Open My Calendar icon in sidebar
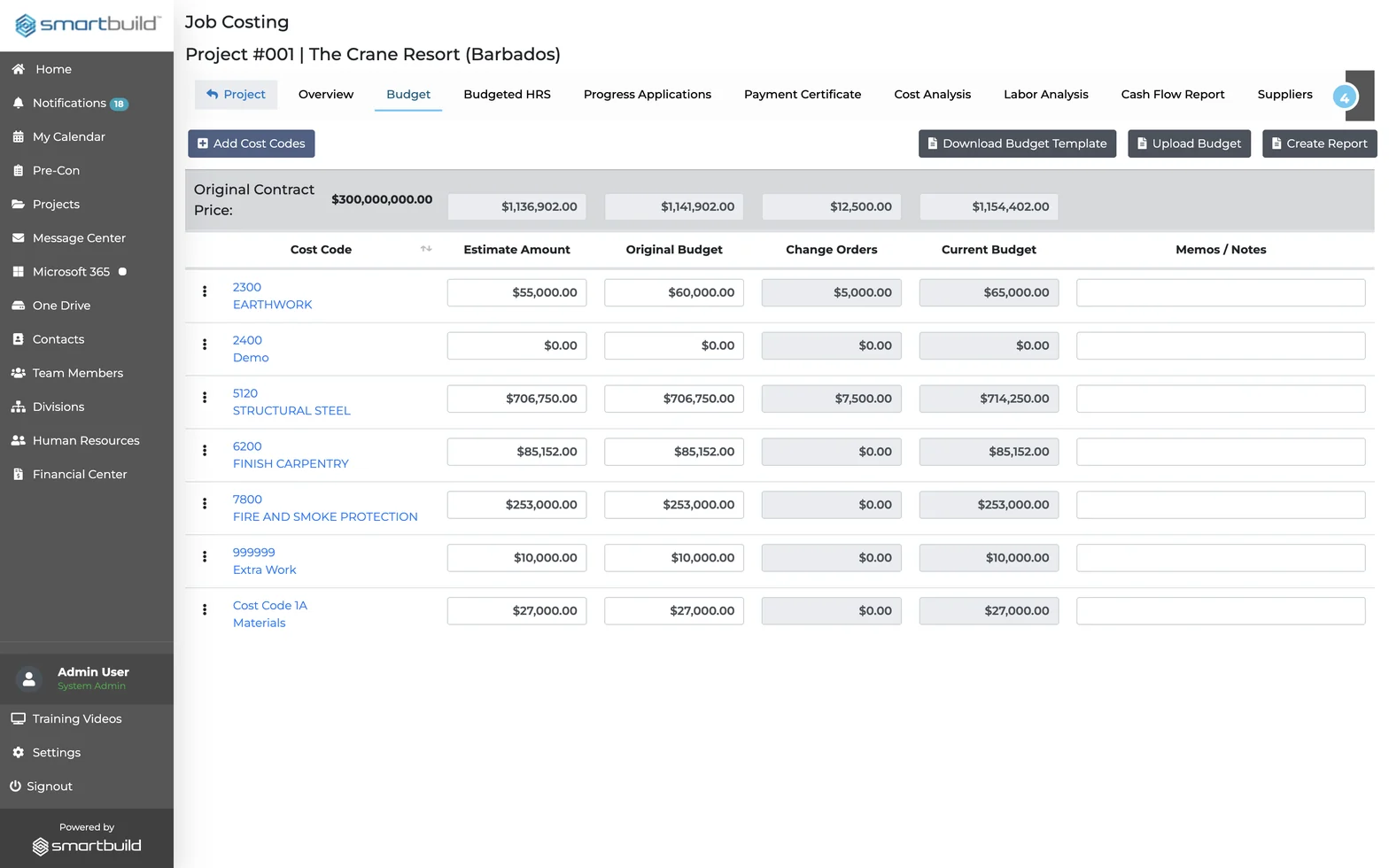Screen dimensions: 1389x868 tap(18, 136)
